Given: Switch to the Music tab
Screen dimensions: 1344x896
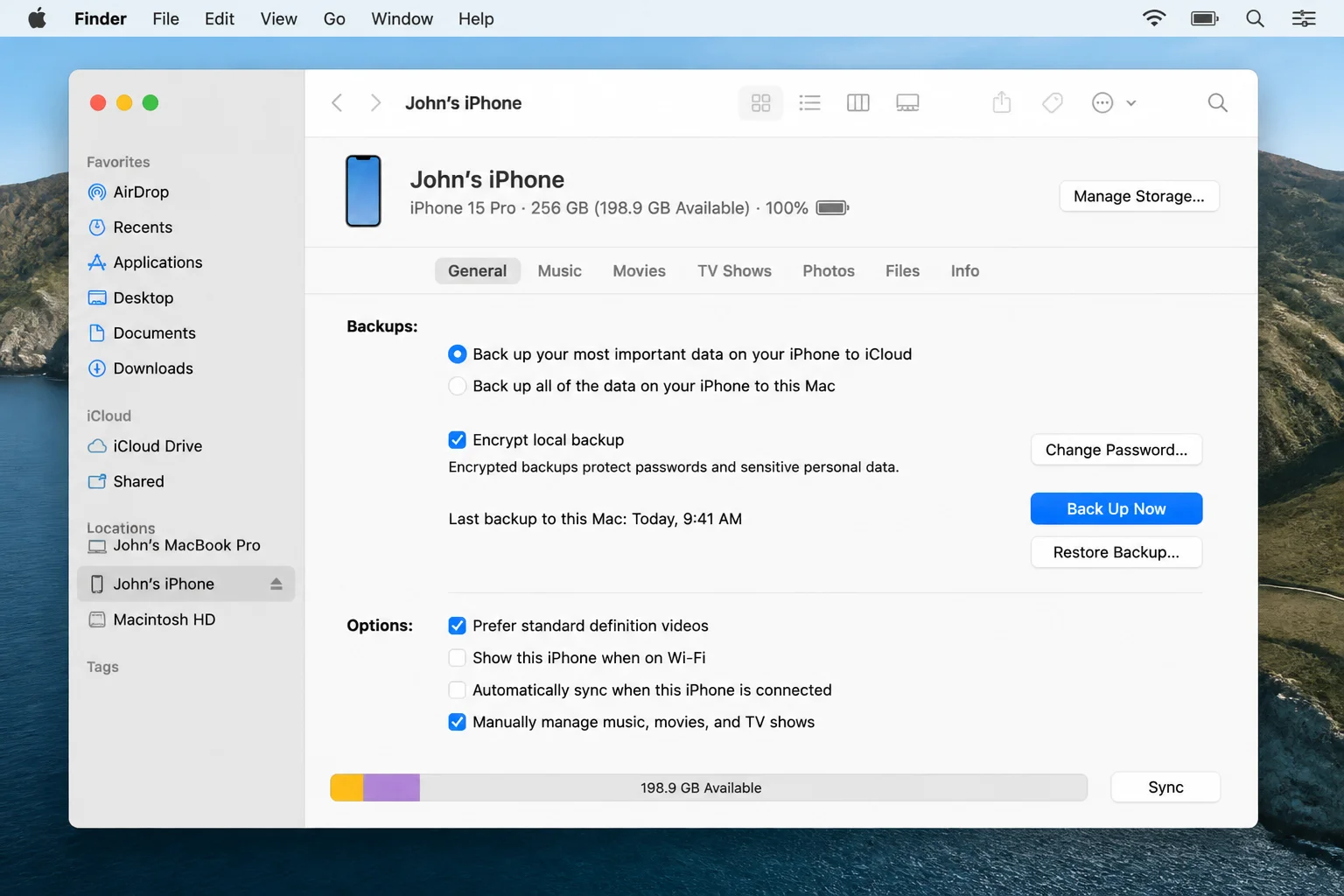Looking at the screenshot, I should pos(559,271).
